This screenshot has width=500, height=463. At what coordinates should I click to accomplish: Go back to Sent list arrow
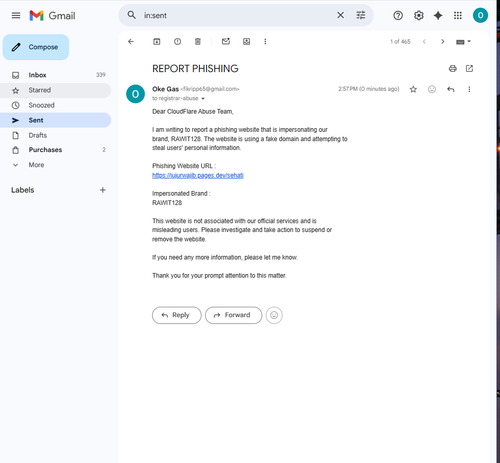click(131, 41)
